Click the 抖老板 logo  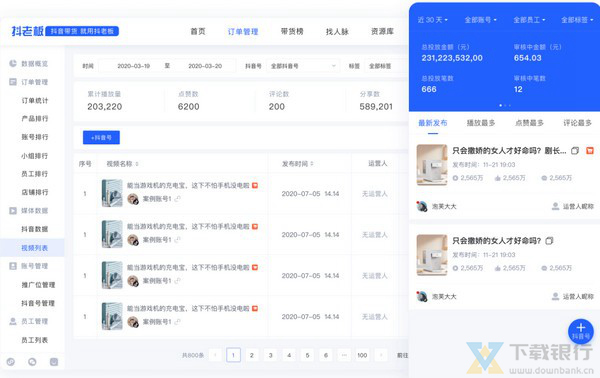tap(28, 31)
